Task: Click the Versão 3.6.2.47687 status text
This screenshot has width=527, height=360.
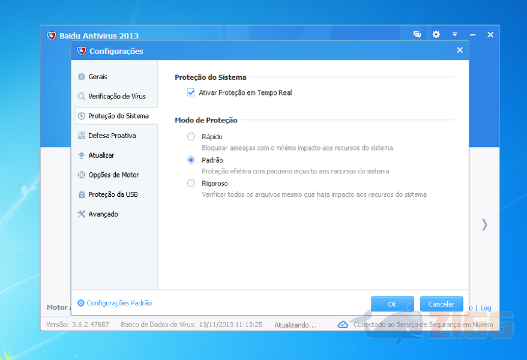Action: 77,325
